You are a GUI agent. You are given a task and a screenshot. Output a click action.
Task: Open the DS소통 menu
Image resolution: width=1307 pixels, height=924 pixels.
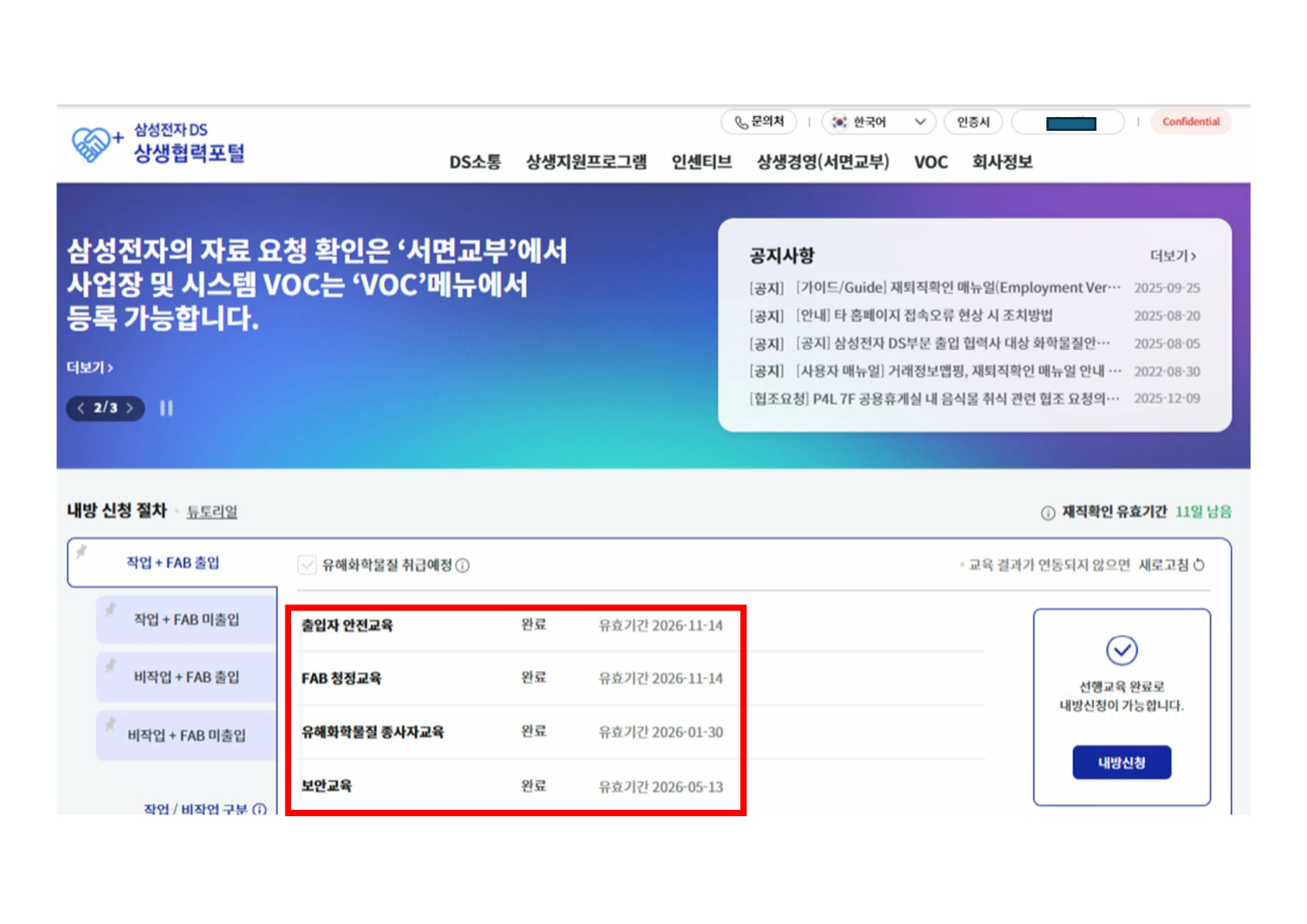(474, 162)
